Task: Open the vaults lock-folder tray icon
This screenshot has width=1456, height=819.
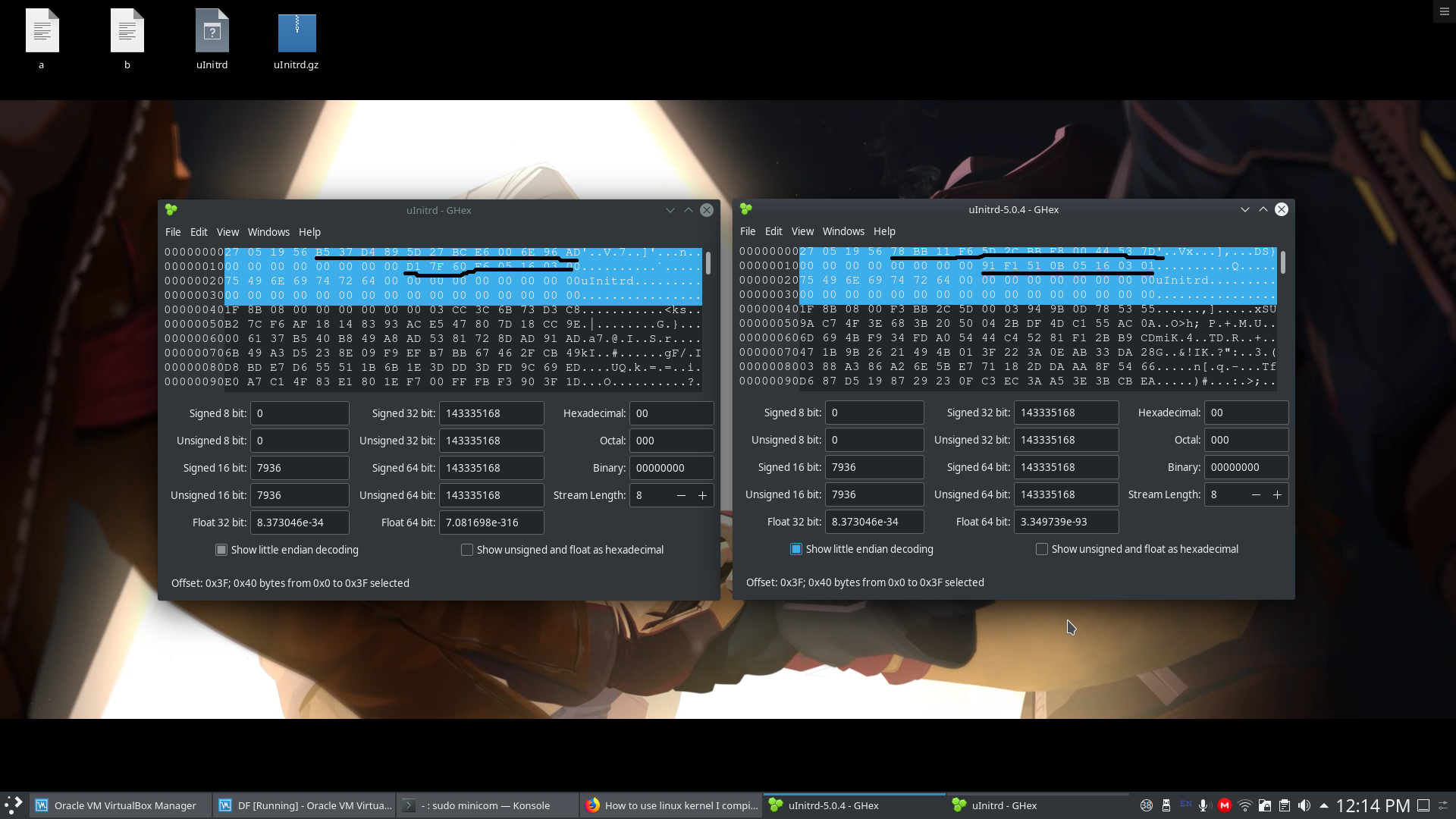Action: click(1264, 805)
